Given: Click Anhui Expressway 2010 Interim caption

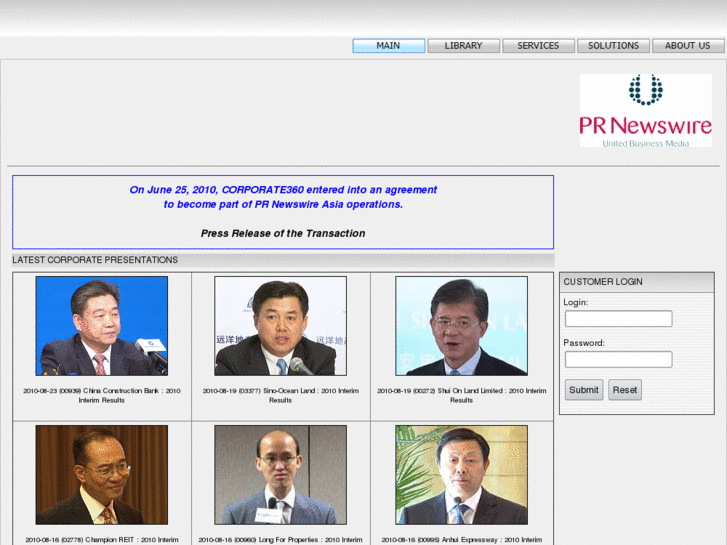Looking at the screenshot, I should 461,540.
